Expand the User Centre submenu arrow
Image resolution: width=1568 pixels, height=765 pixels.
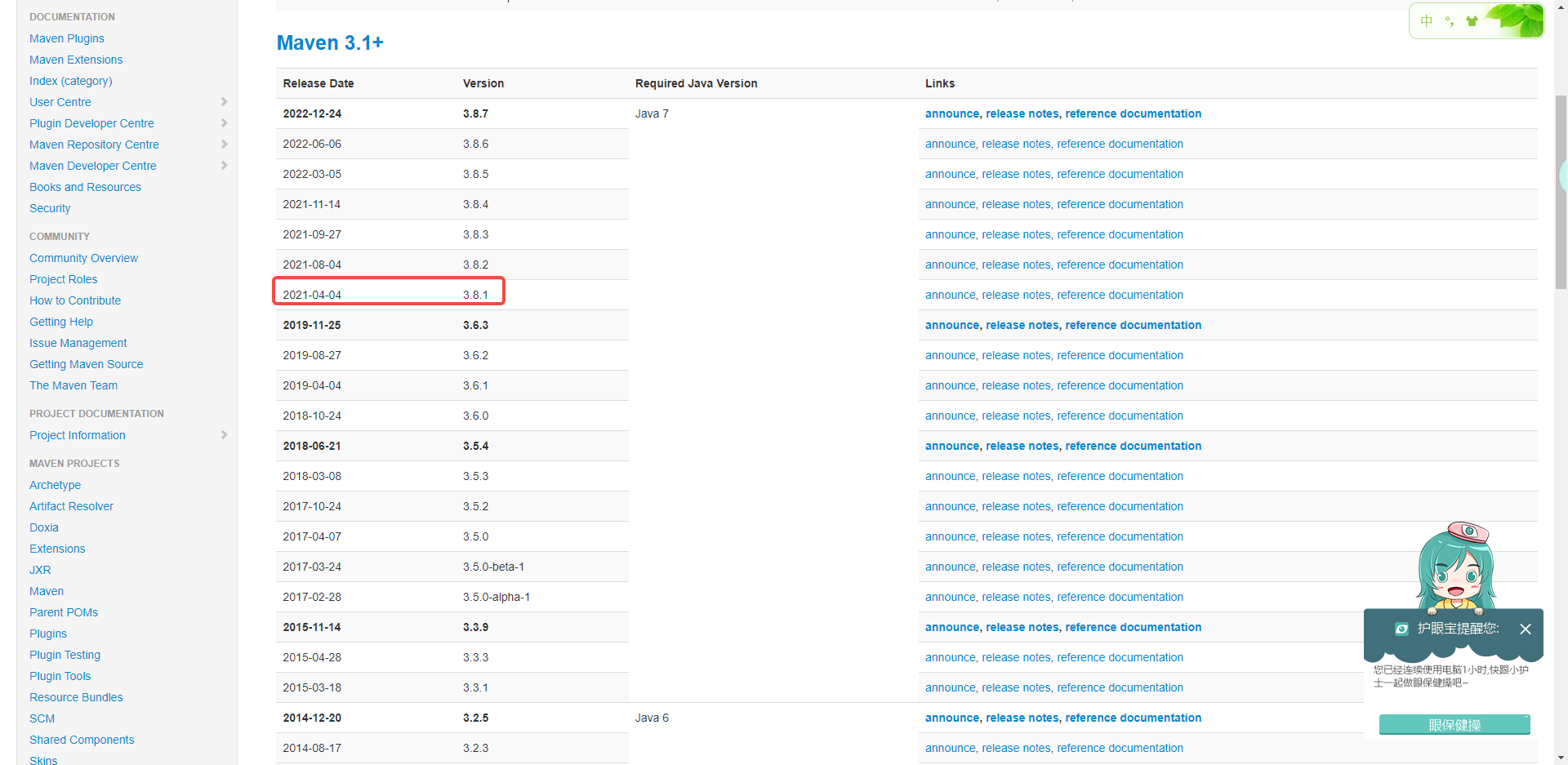224,102
